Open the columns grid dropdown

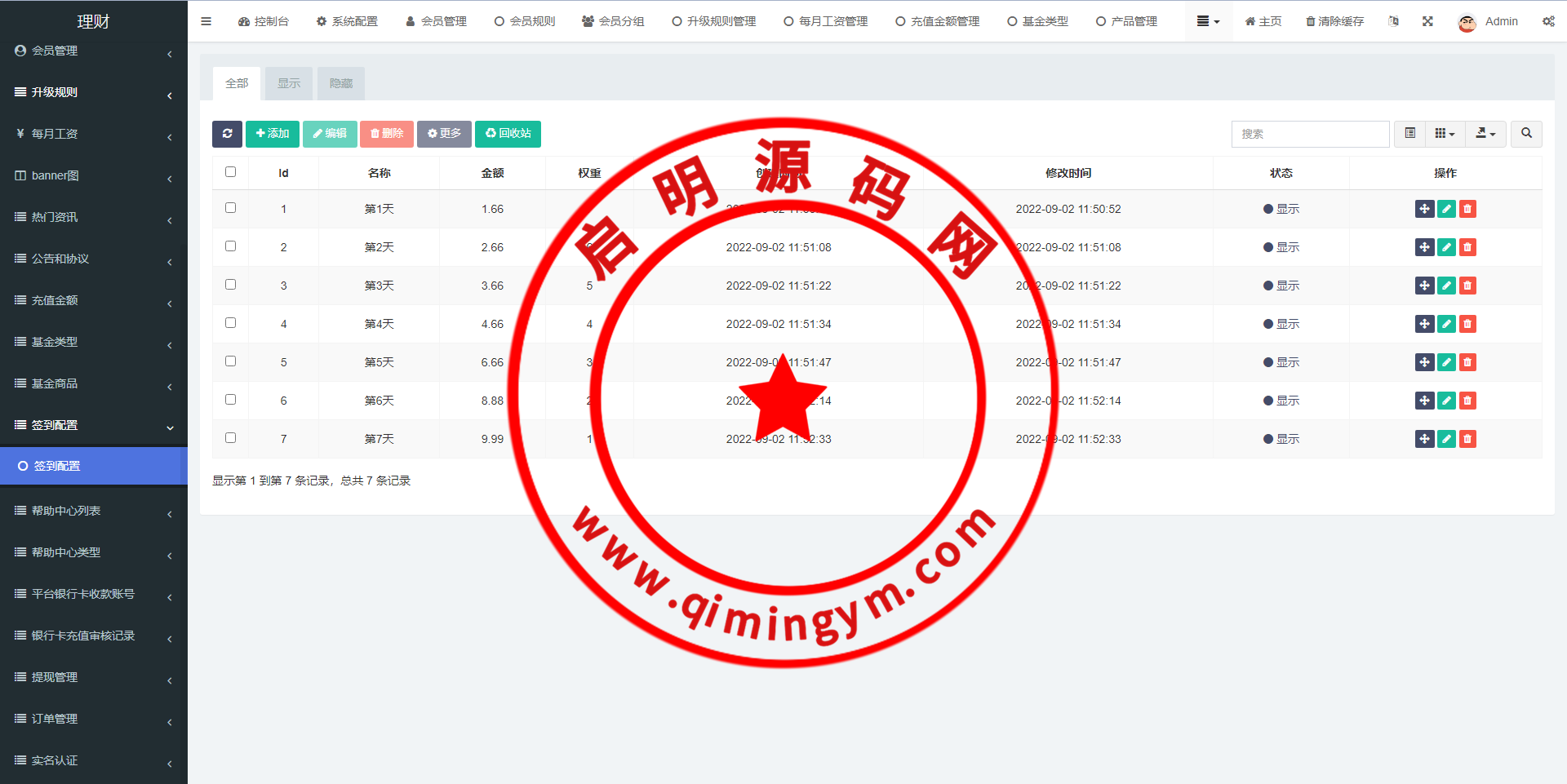point(1445,134)
